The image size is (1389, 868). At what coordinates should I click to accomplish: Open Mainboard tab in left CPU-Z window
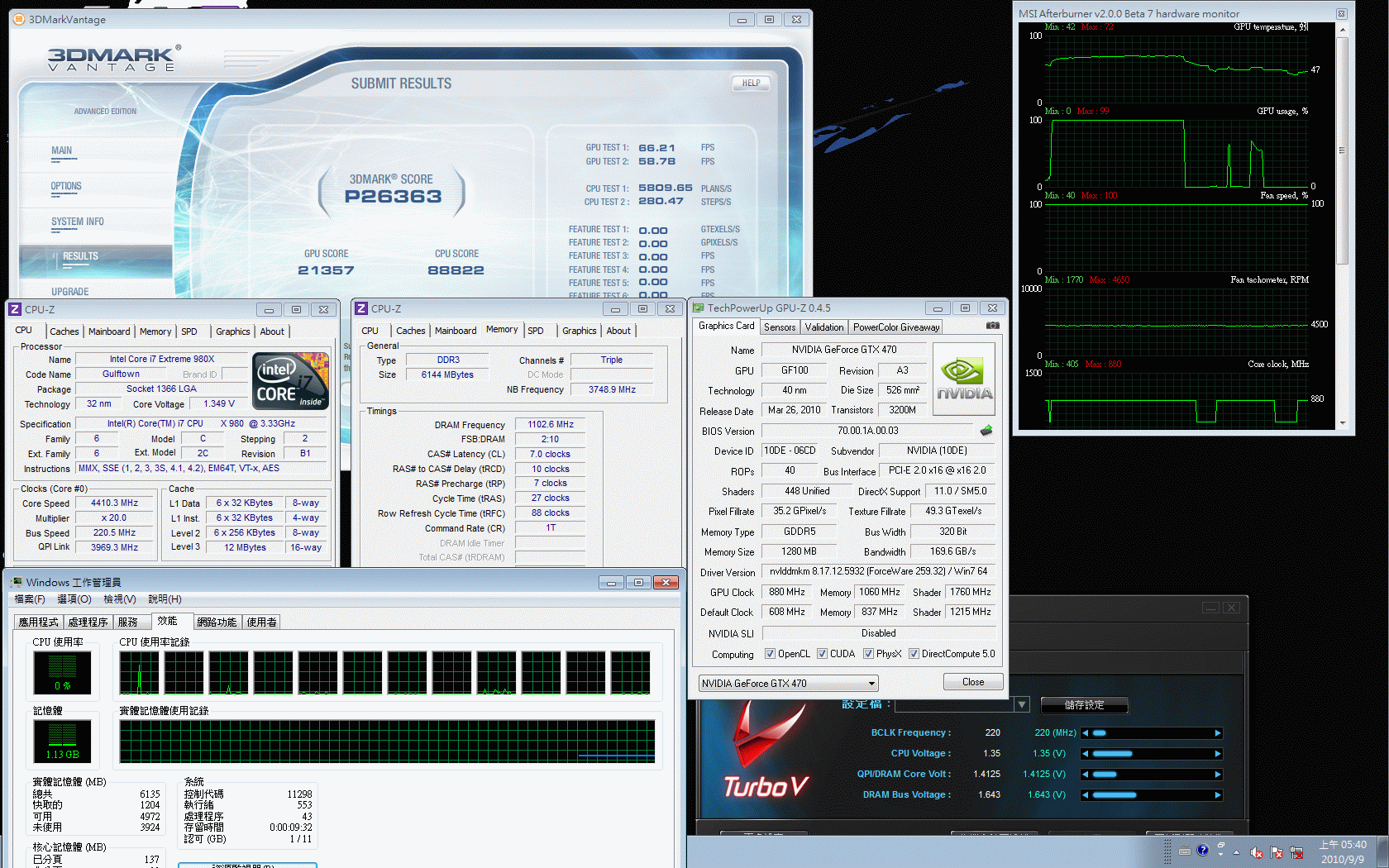coord(109,331)
